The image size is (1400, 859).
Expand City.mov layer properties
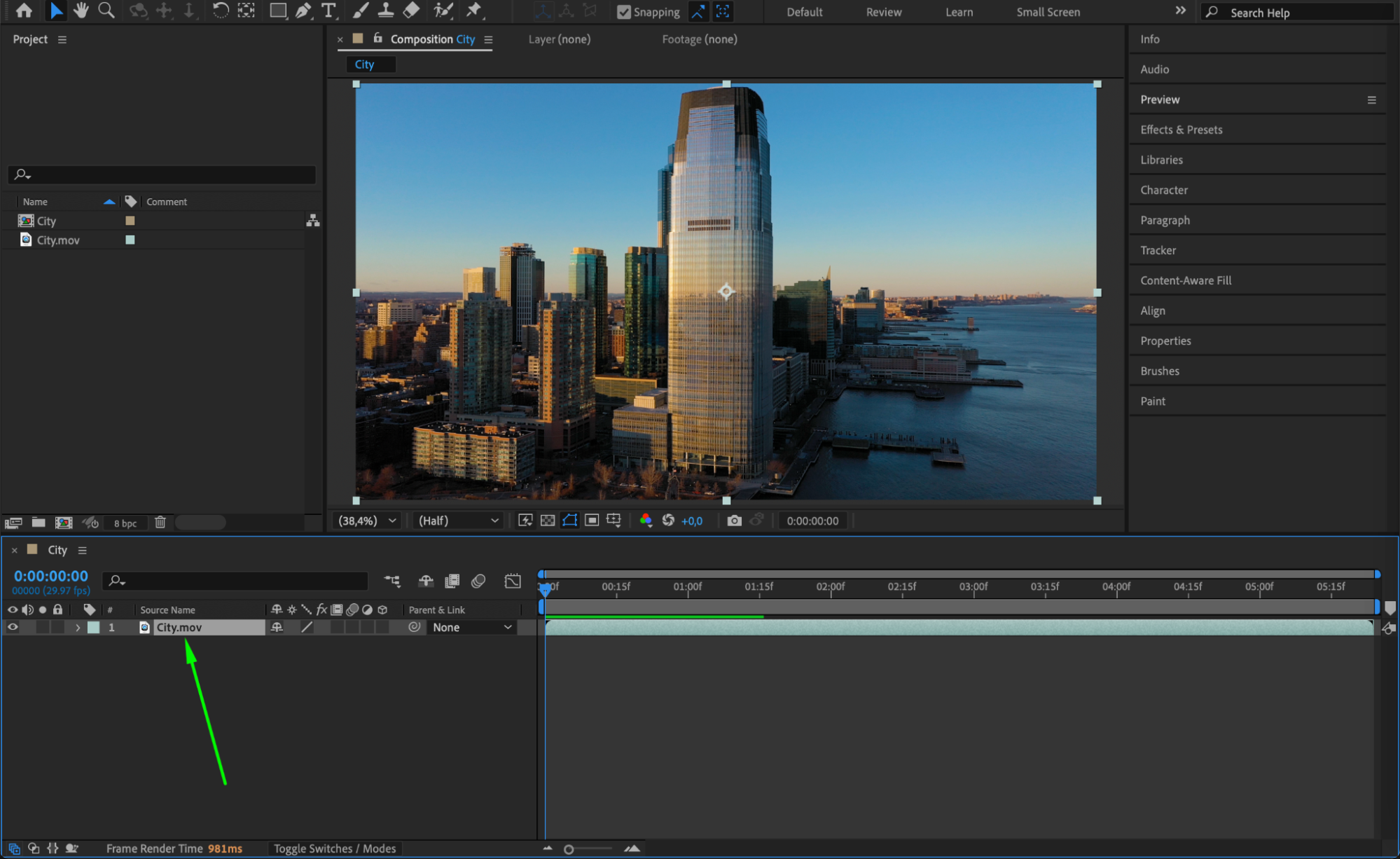[78, 628]
